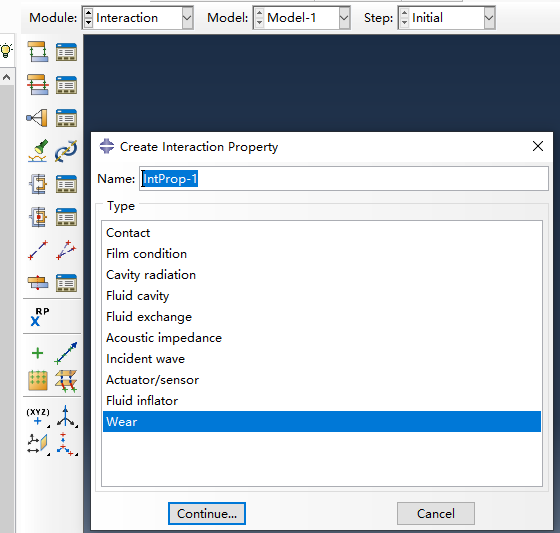Expand the Module dropdown showing Interaction
The height and width of the screenshot is (533, 560).
(138, 18)
